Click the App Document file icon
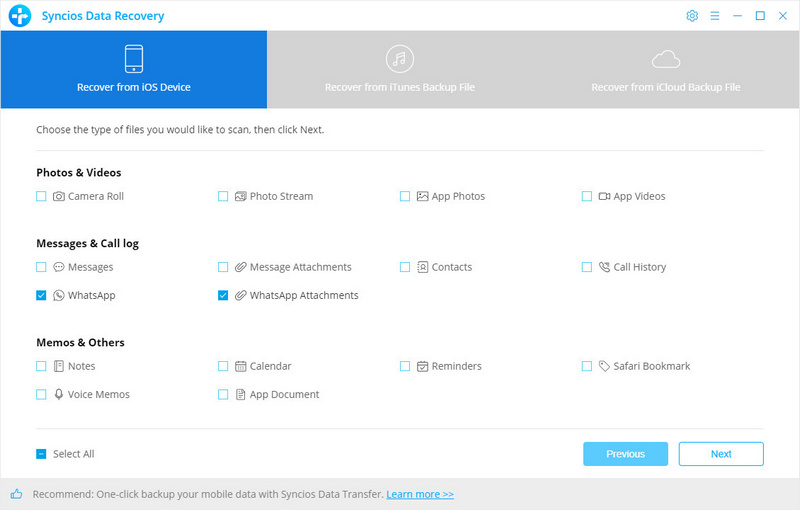This screenshot has height=510, width=800. coord(240,394)
